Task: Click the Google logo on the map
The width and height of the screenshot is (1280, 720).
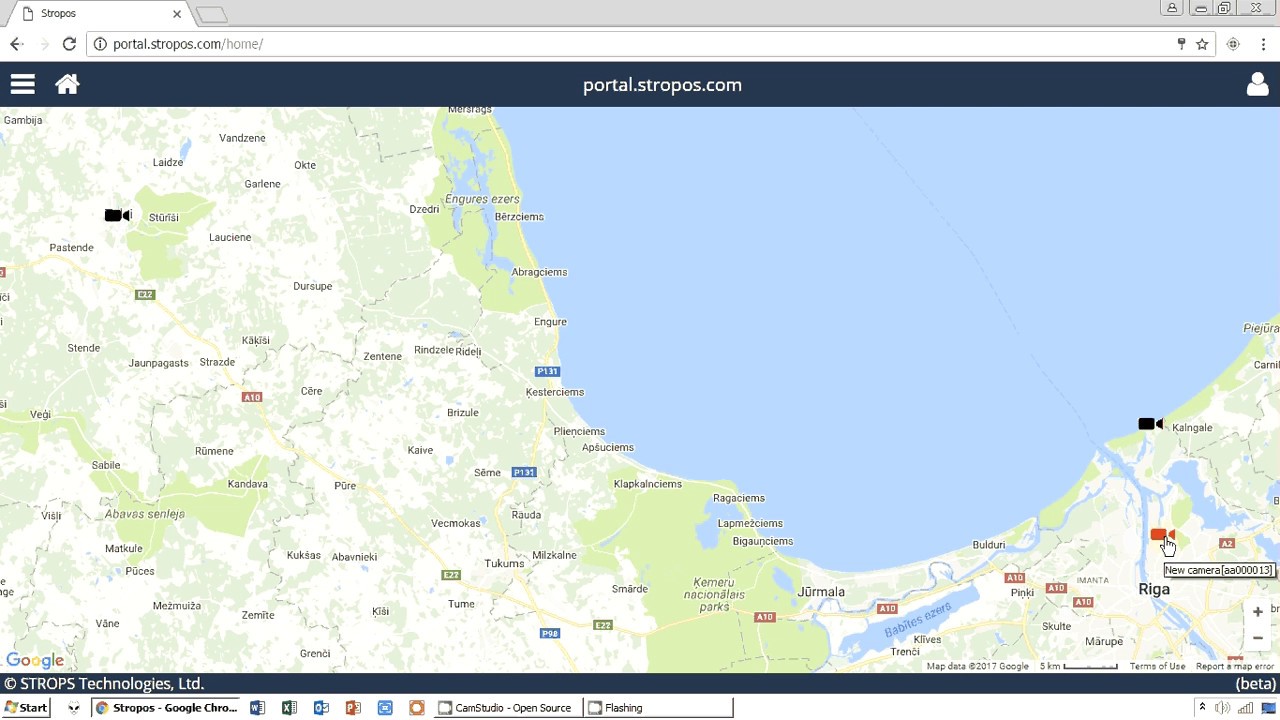Action: [x=35, y=661]
